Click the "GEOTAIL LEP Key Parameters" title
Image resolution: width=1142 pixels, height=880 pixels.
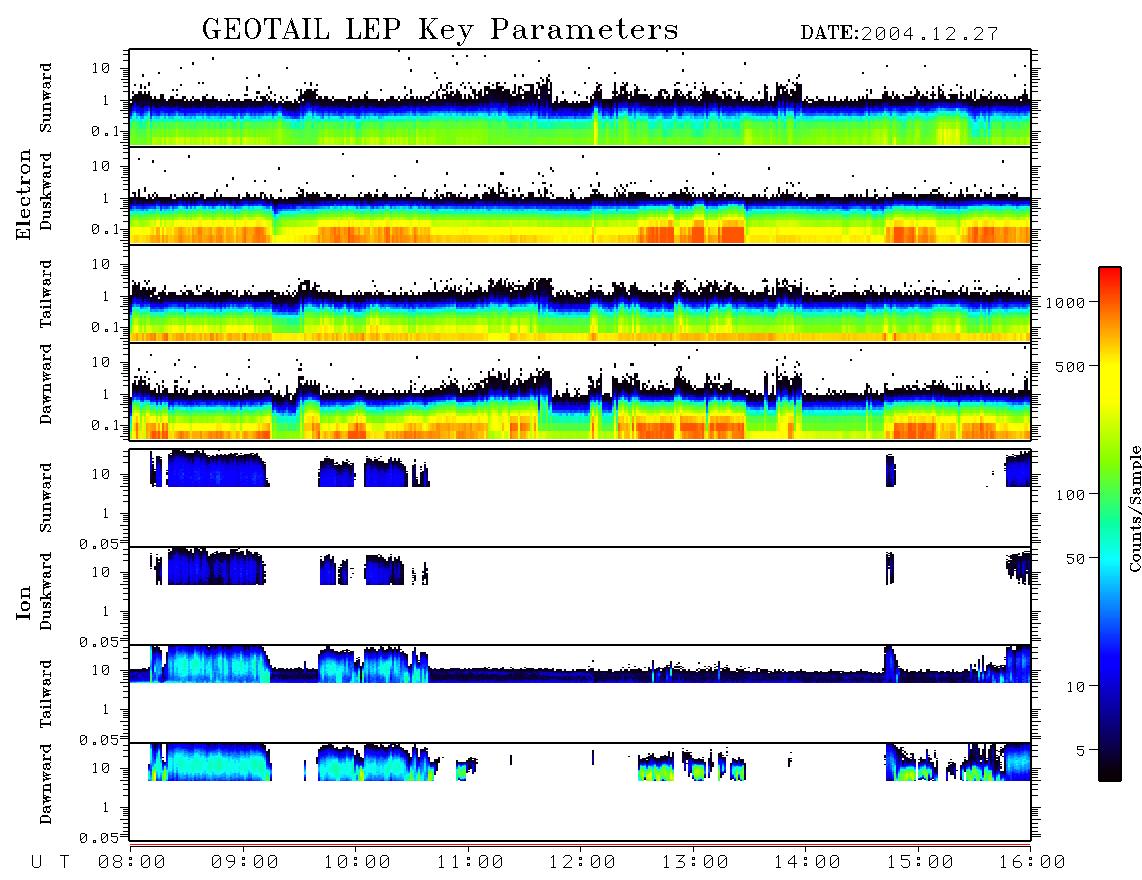440,30
